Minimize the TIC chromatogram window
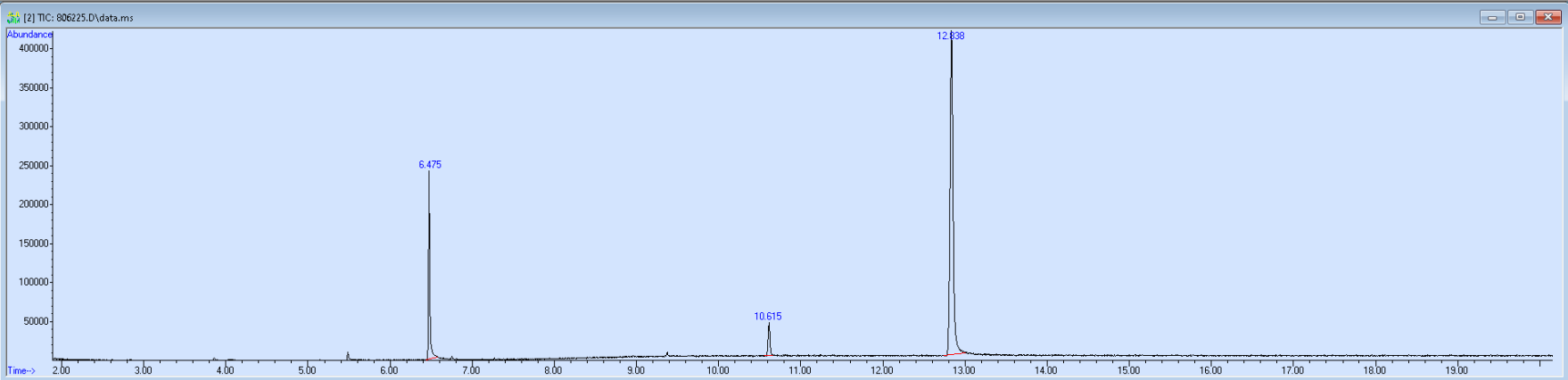 pos(1492,17)
